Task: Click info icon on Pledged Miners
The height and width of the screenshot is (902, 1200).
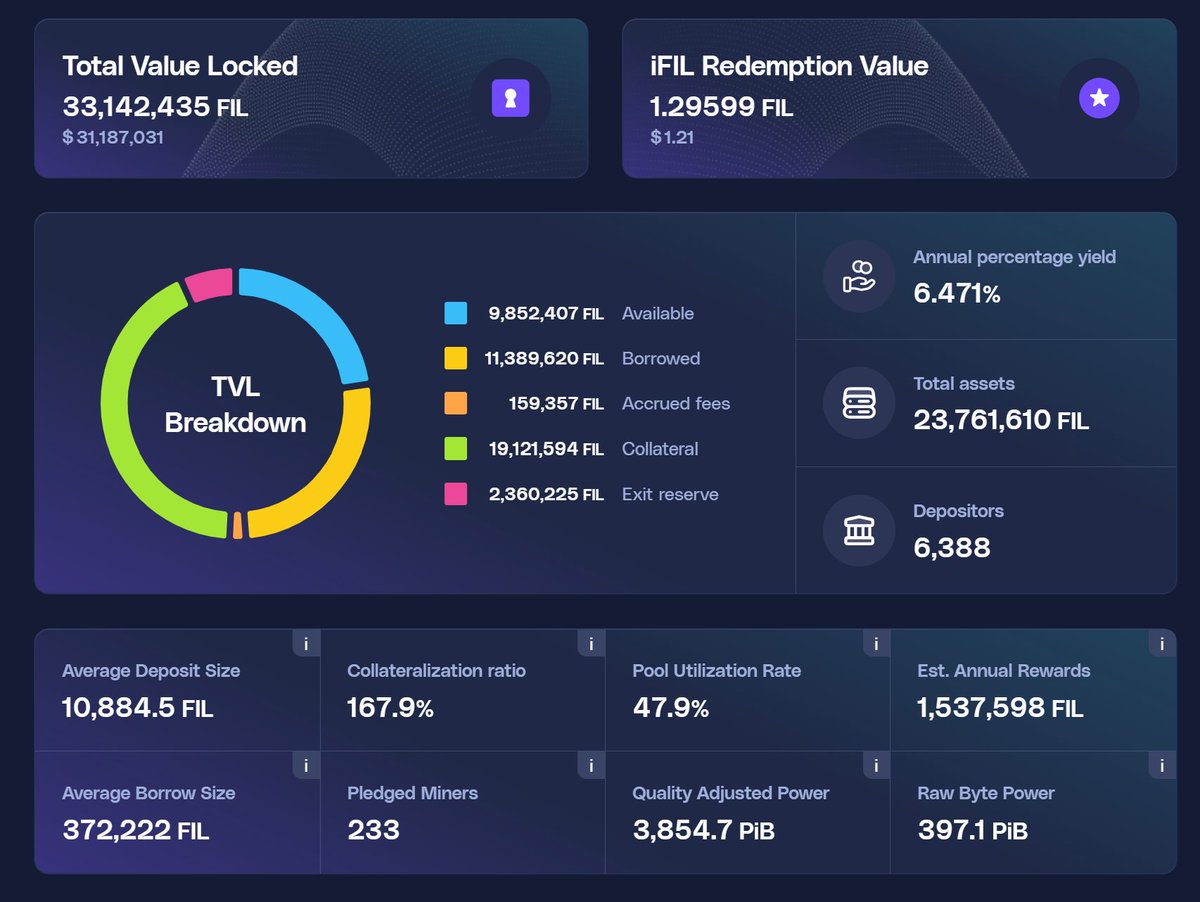Action: click(591, 766)
